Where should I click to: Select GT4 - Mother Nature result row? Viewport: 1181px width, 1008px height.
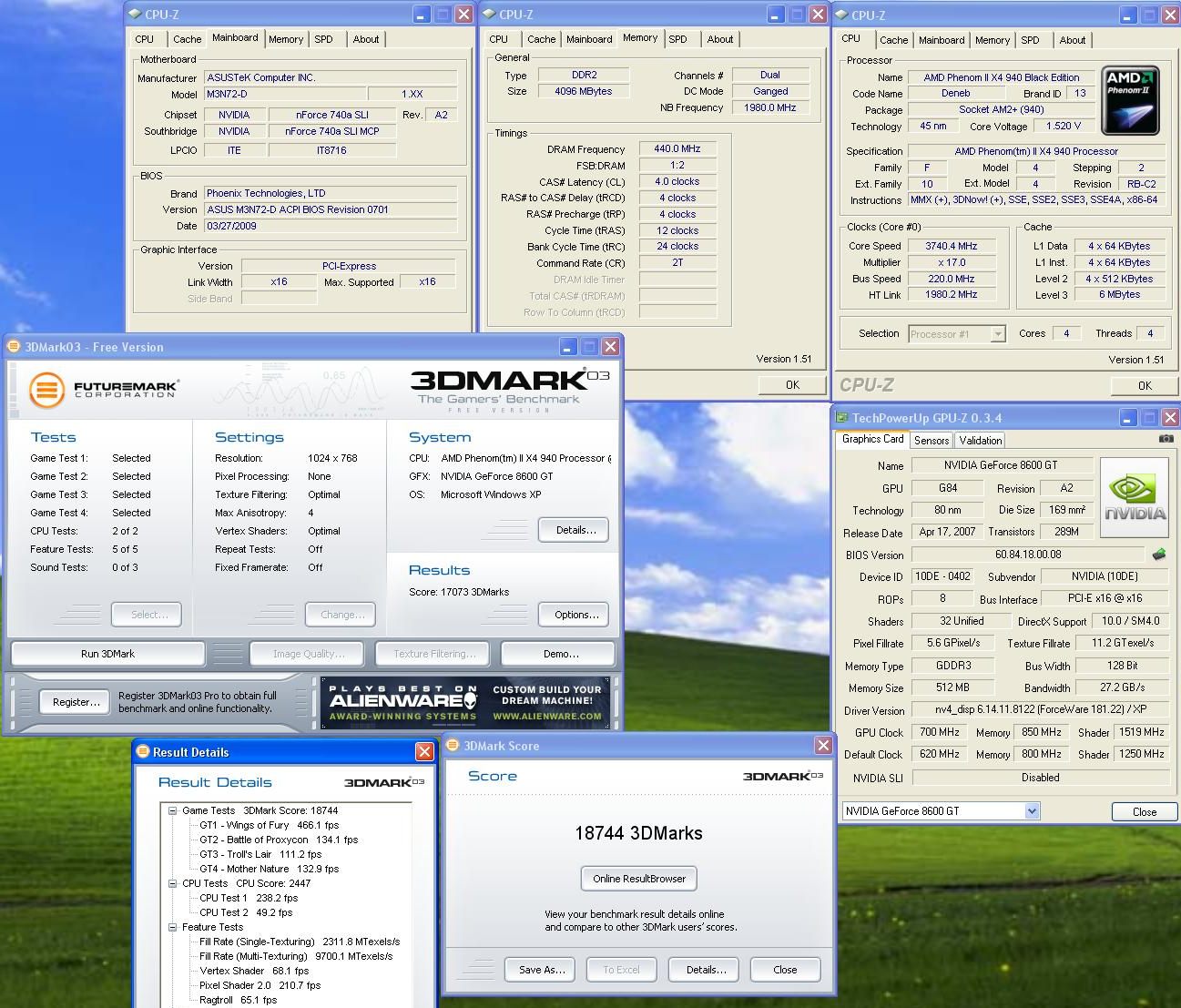coord(269,869)
